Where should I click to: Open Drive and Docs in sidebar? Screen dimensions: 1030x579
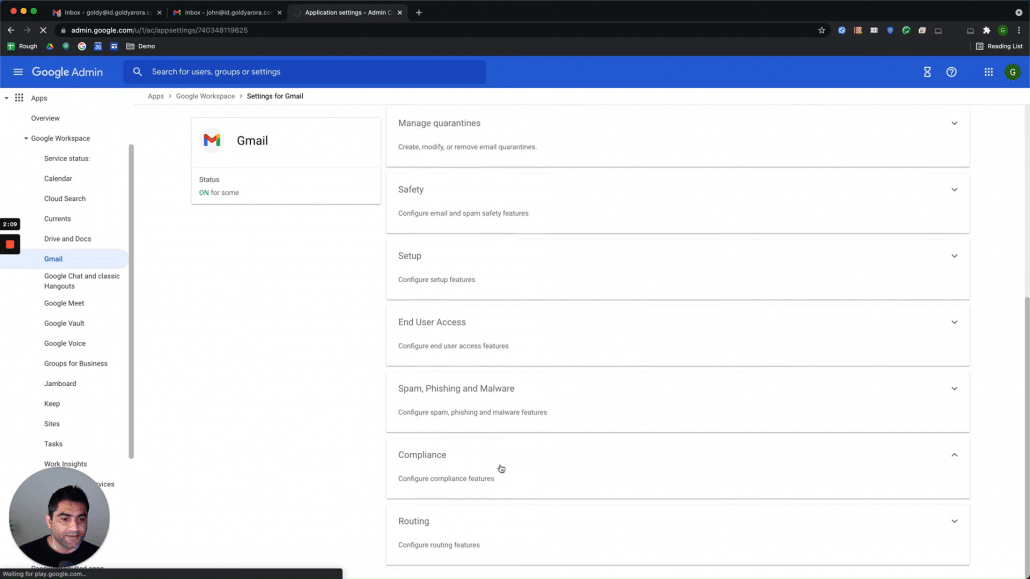click(x=68, y=239)
